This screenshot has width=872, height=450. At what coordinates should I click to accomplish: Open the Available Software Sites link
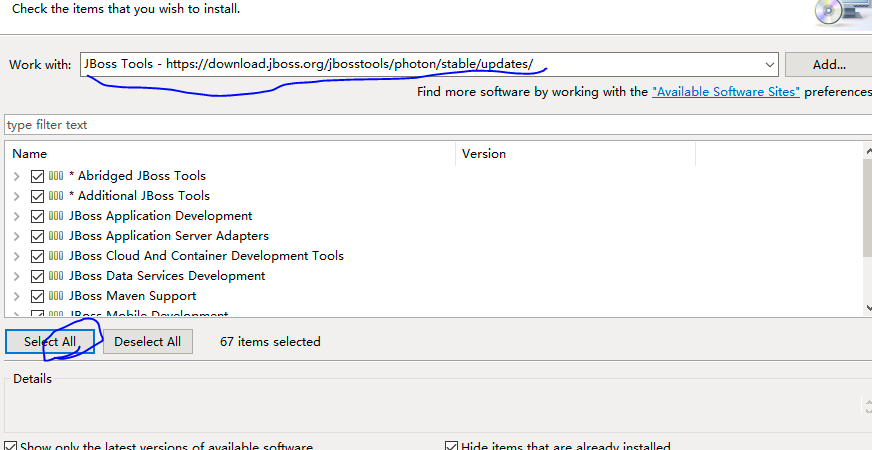pos(726,92)
